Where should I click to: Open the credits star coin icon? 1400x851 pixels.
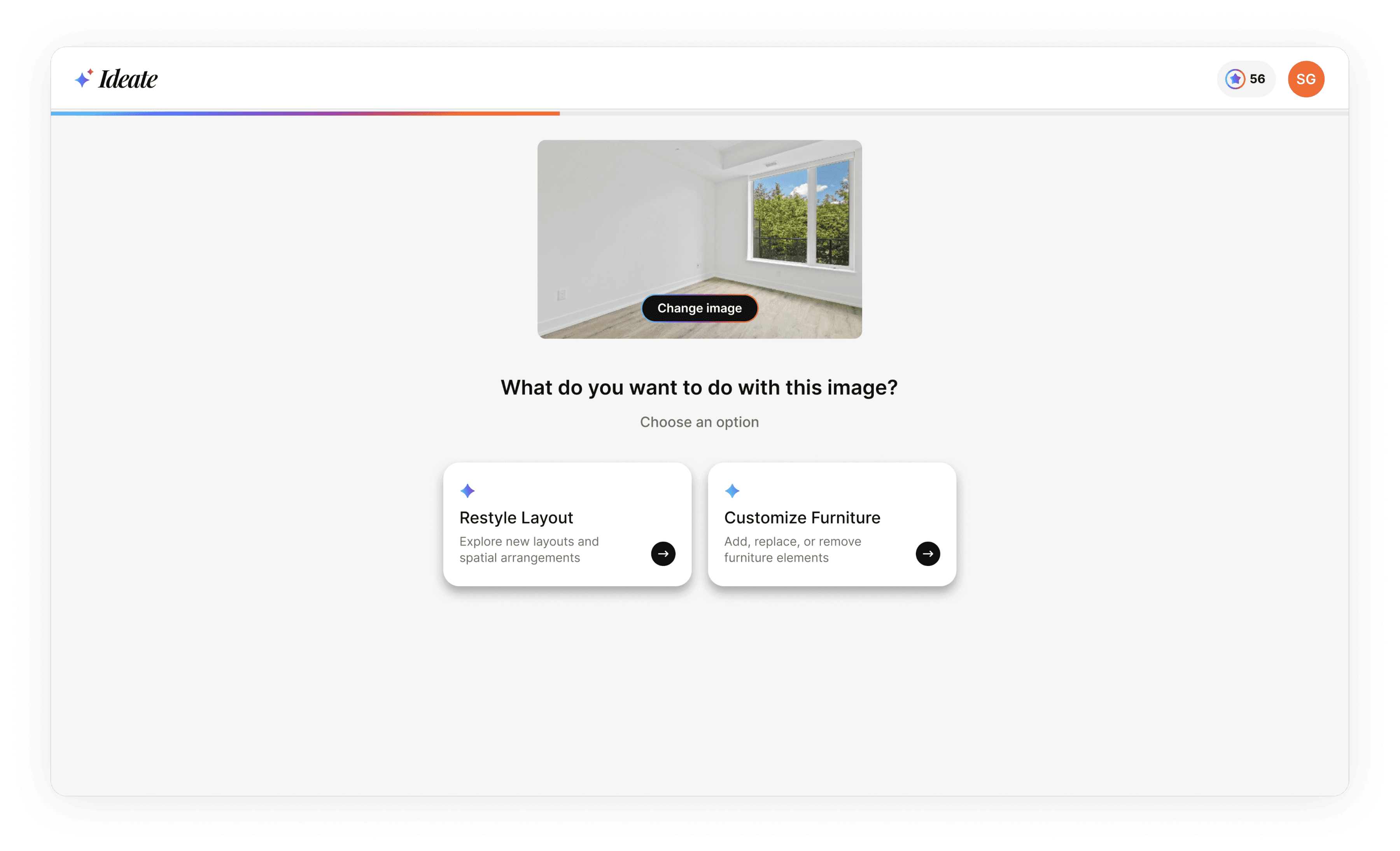1235,79
